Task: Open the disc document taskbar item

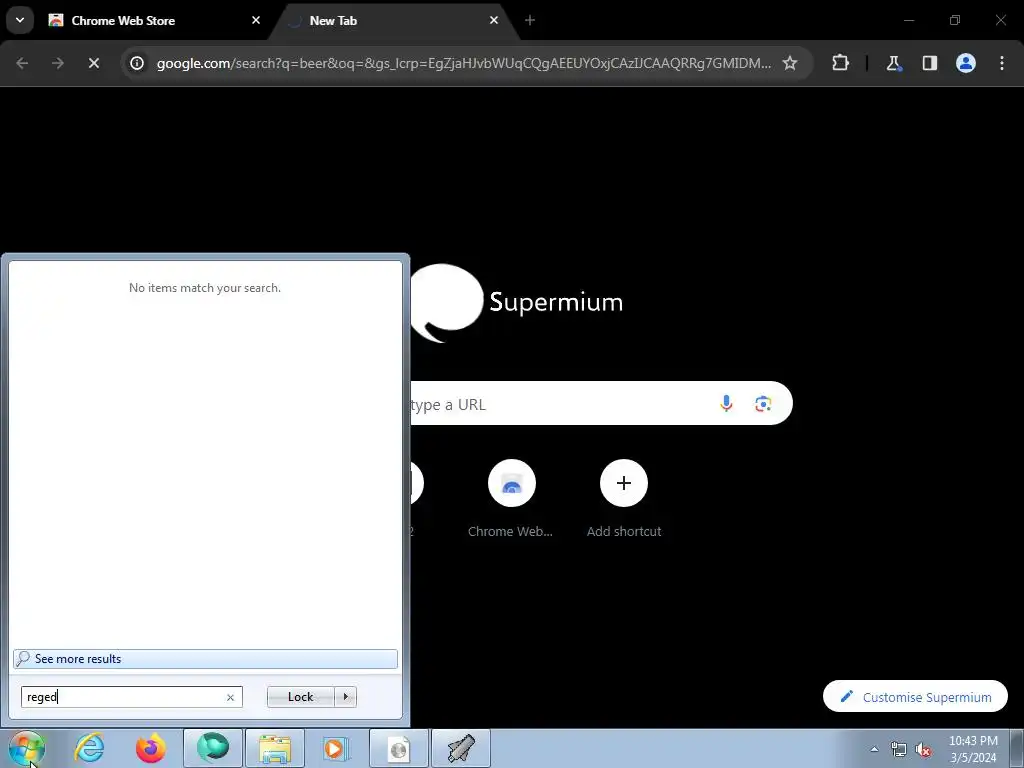Action: tap(399, 748)
